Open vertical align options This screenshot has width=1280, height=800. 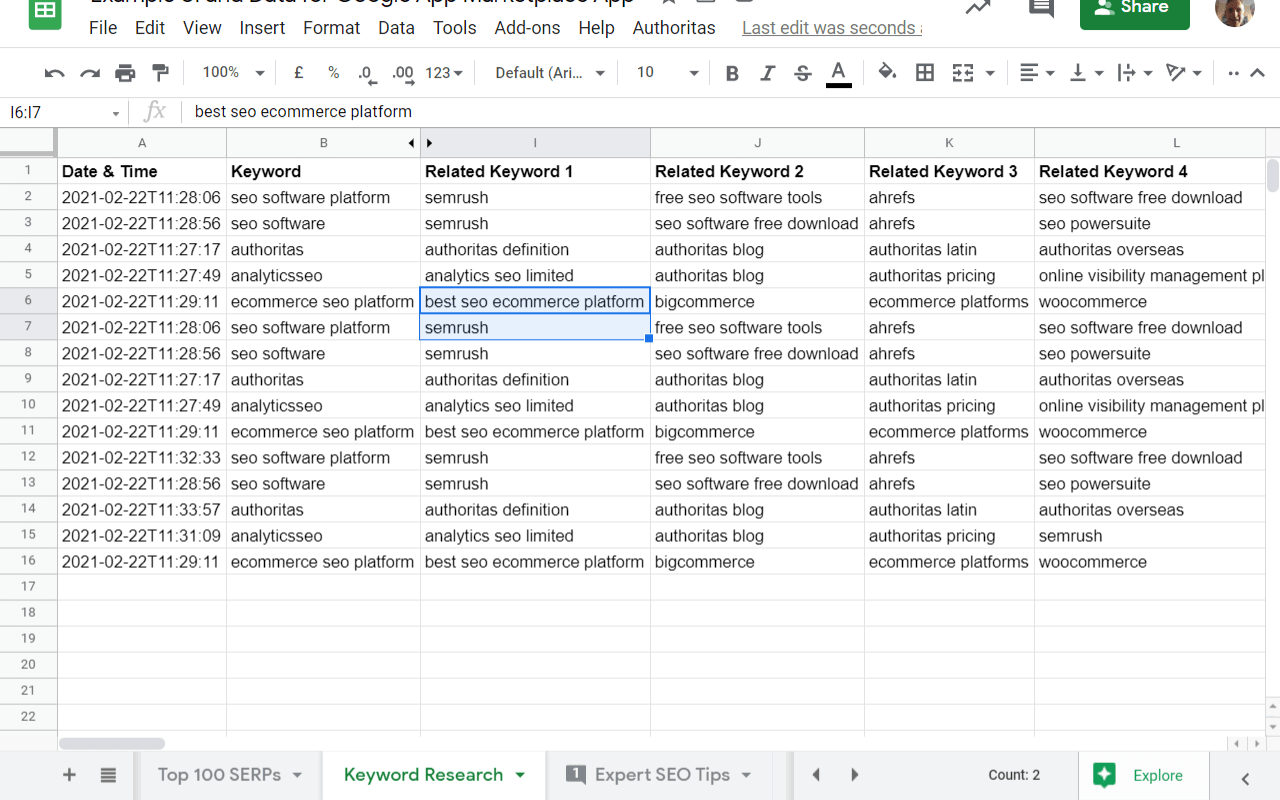click(1087, 73)
